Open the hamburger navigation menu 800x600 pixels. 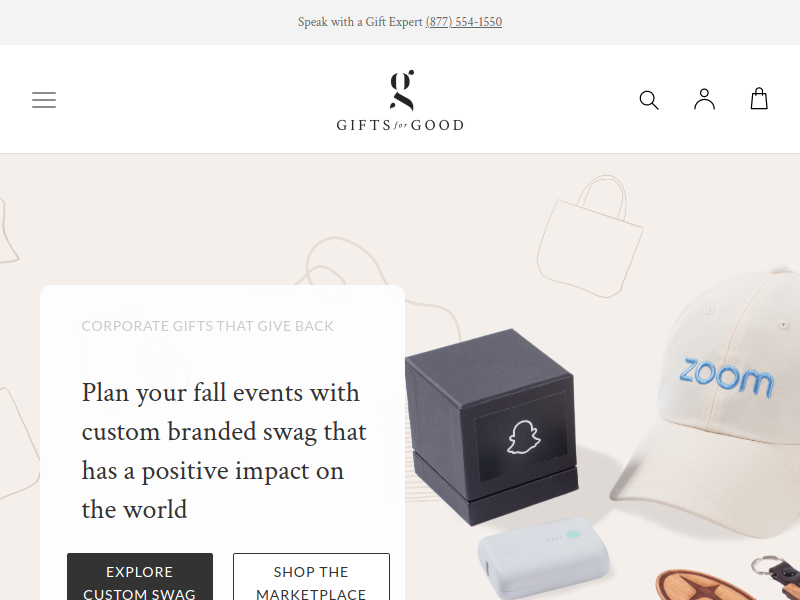(x=44, y=99)
